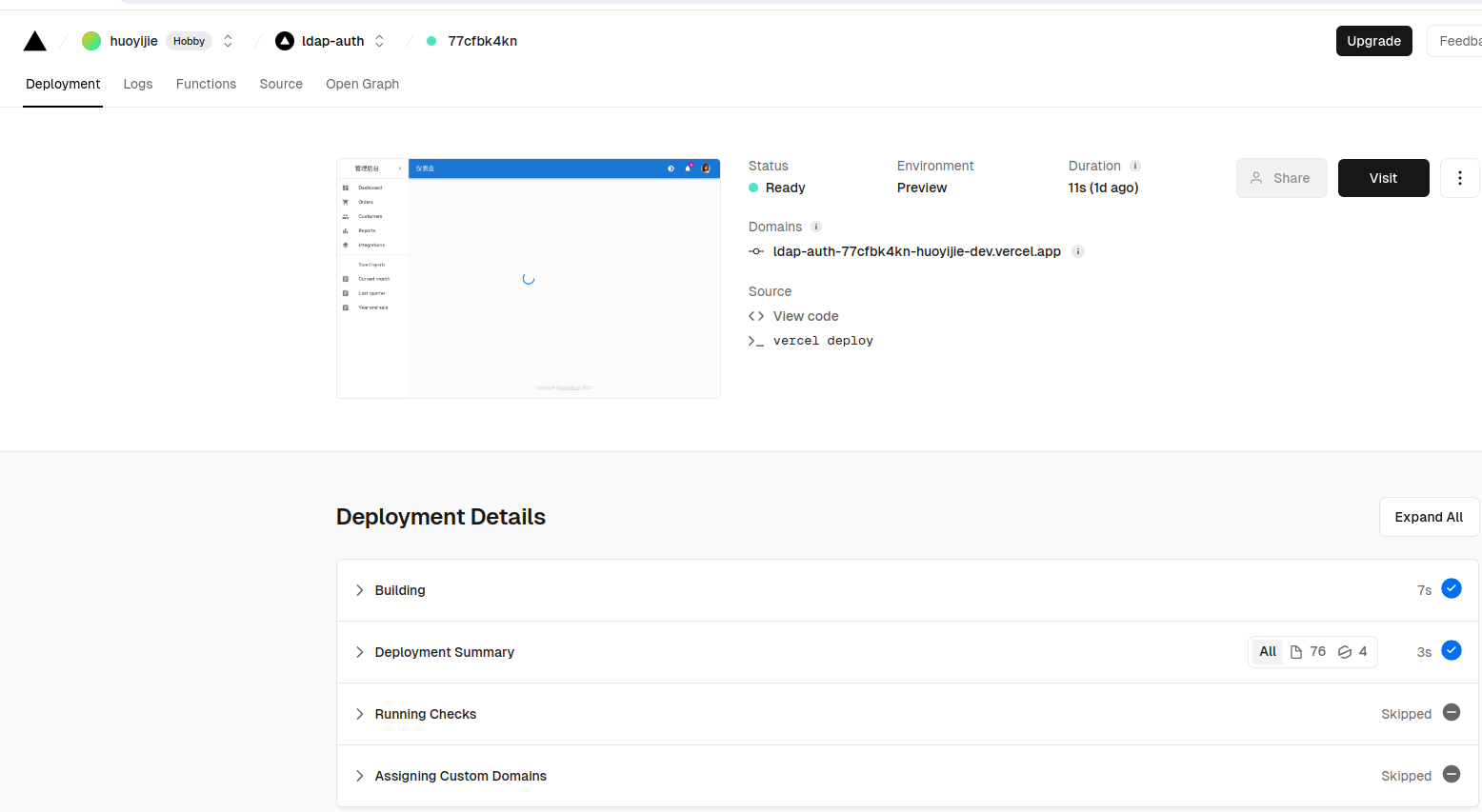Click the Running Checks skipped status icon
Image resolution: width=1482 pixels, height=812 pixels.
[1452, 713]
